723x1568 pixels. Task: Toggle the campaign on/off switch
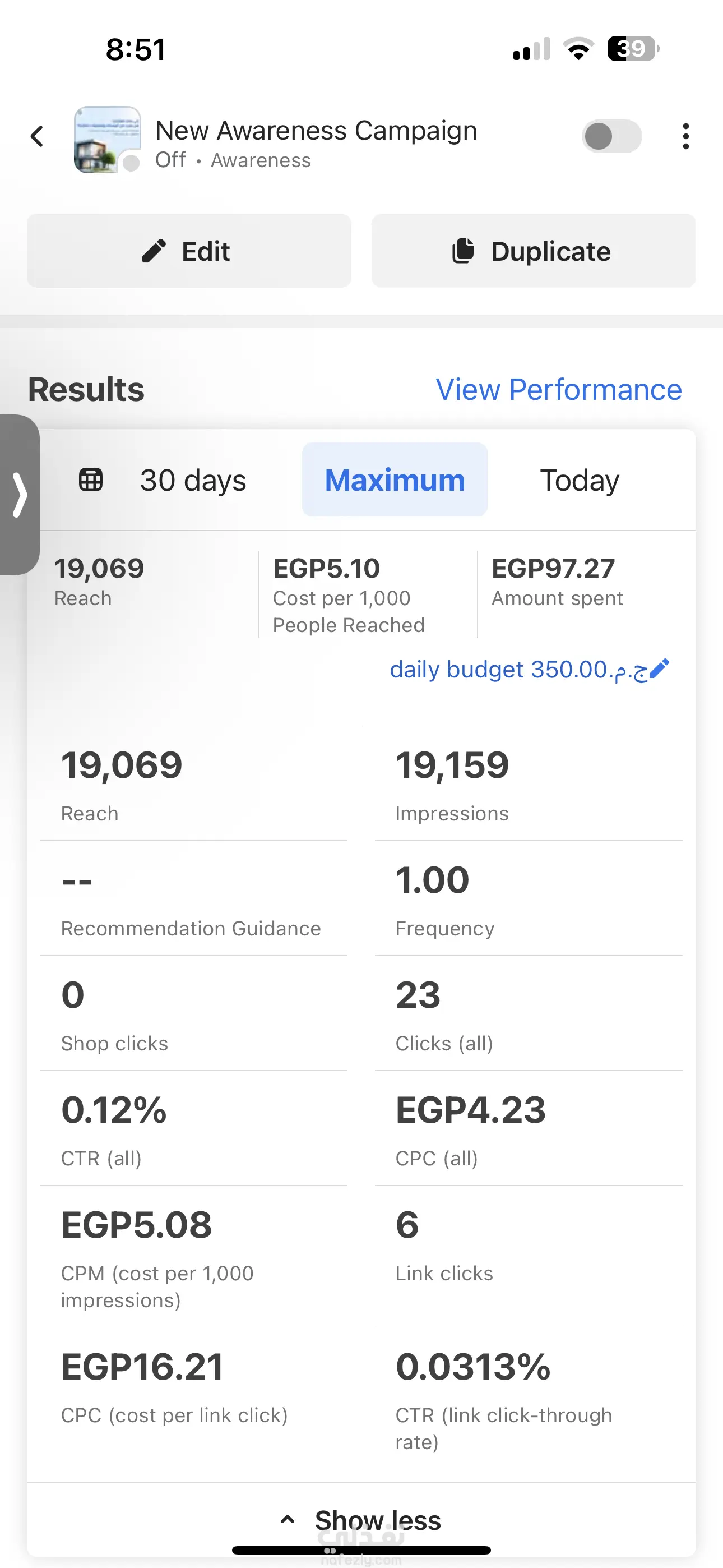(x=611, y=136)
